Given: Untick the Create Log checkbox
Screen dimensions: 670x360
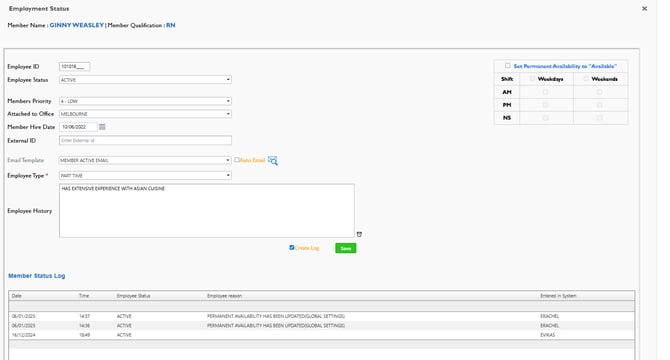Looking at the screenshot, I should [x=292, y=247].
